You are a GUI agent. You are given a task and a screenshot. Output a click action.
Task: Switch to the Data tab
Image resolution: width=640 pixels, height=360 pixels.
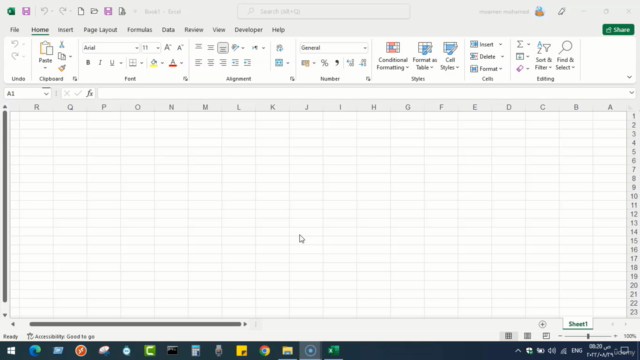click(168, 30)
